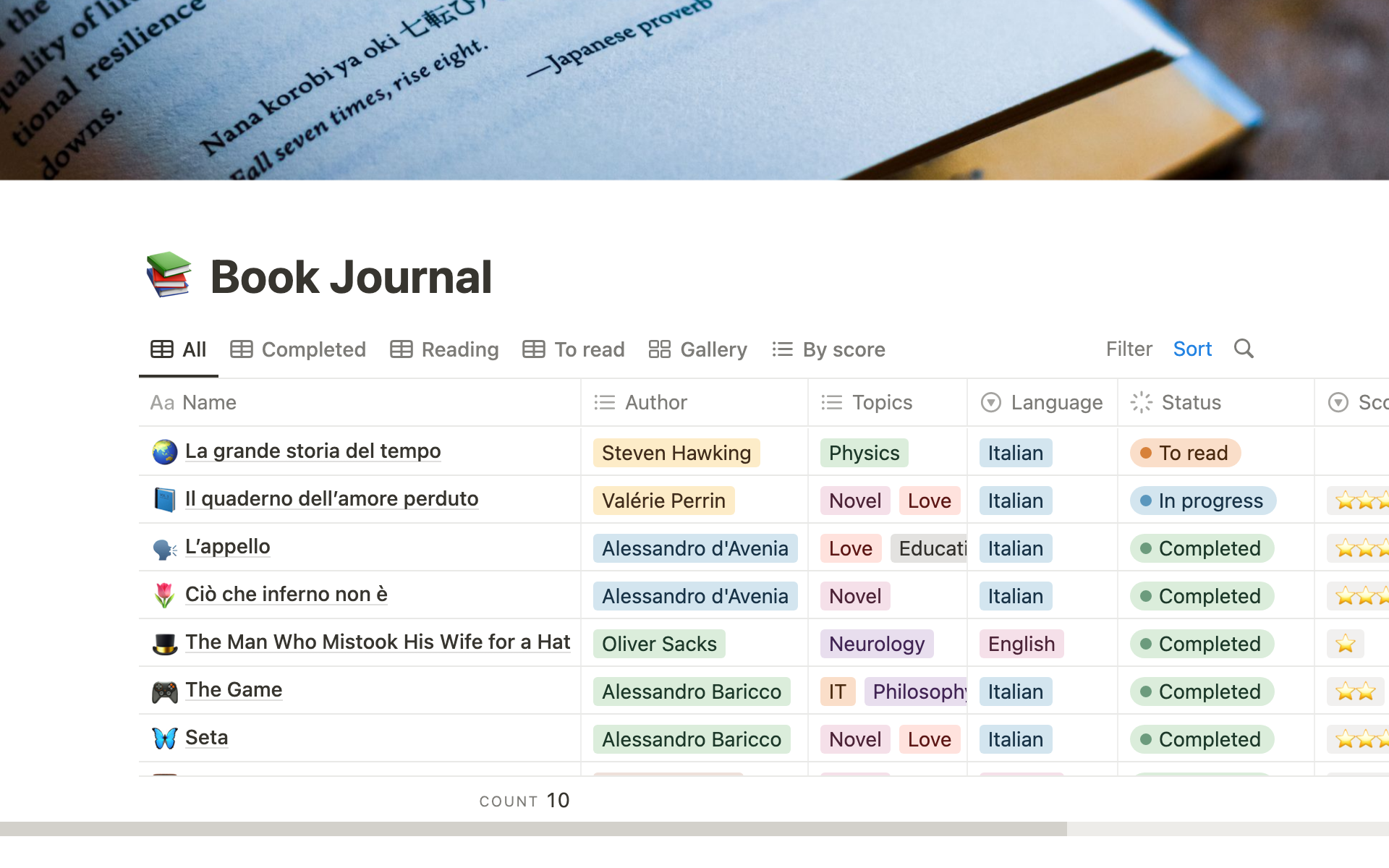Screen dimensions: 1389x868
Task: Click the top hat icon of Oliver Sacks book
Action: [x=164, y=643]
